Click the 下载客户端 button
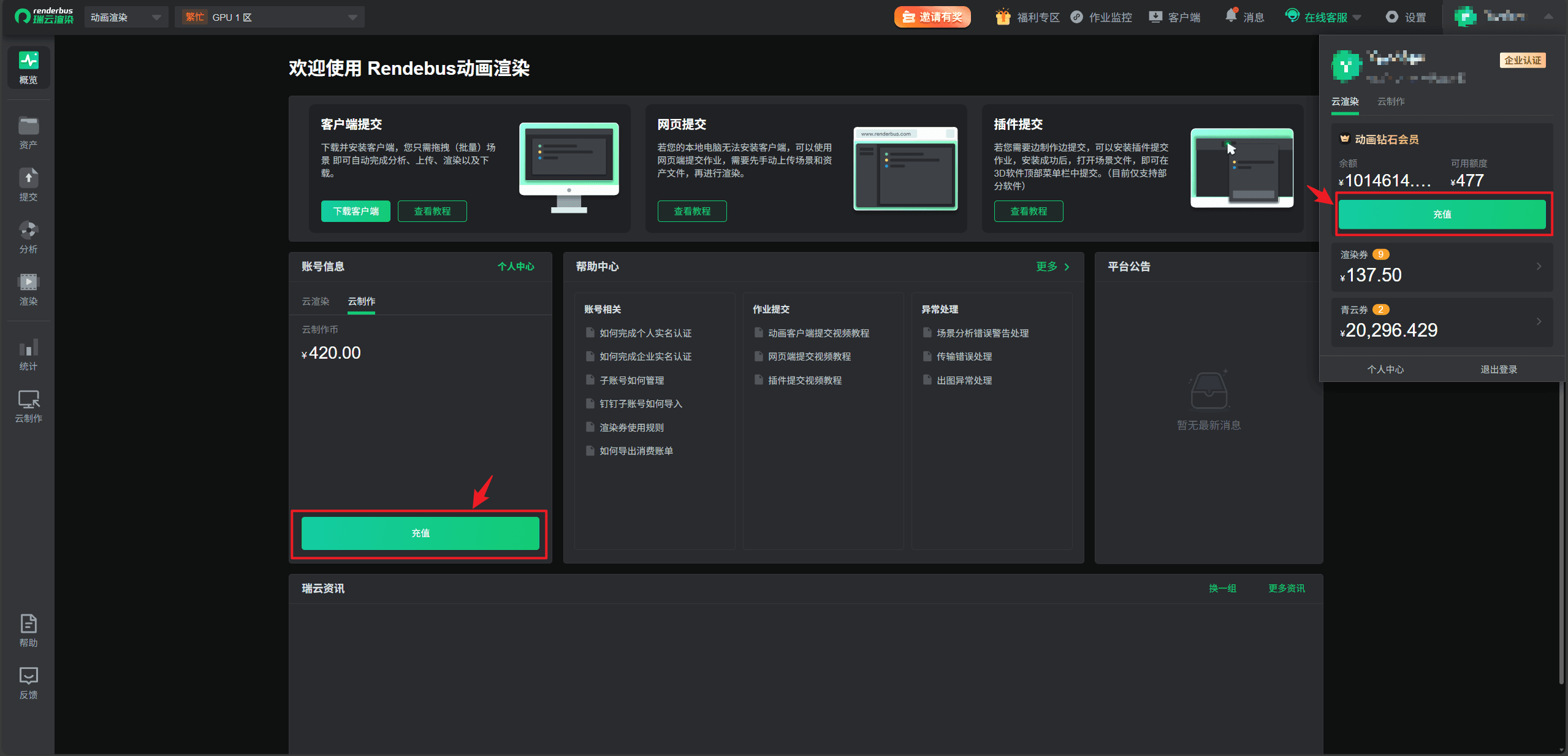1568x756 pixels. [x=356, y=211]
